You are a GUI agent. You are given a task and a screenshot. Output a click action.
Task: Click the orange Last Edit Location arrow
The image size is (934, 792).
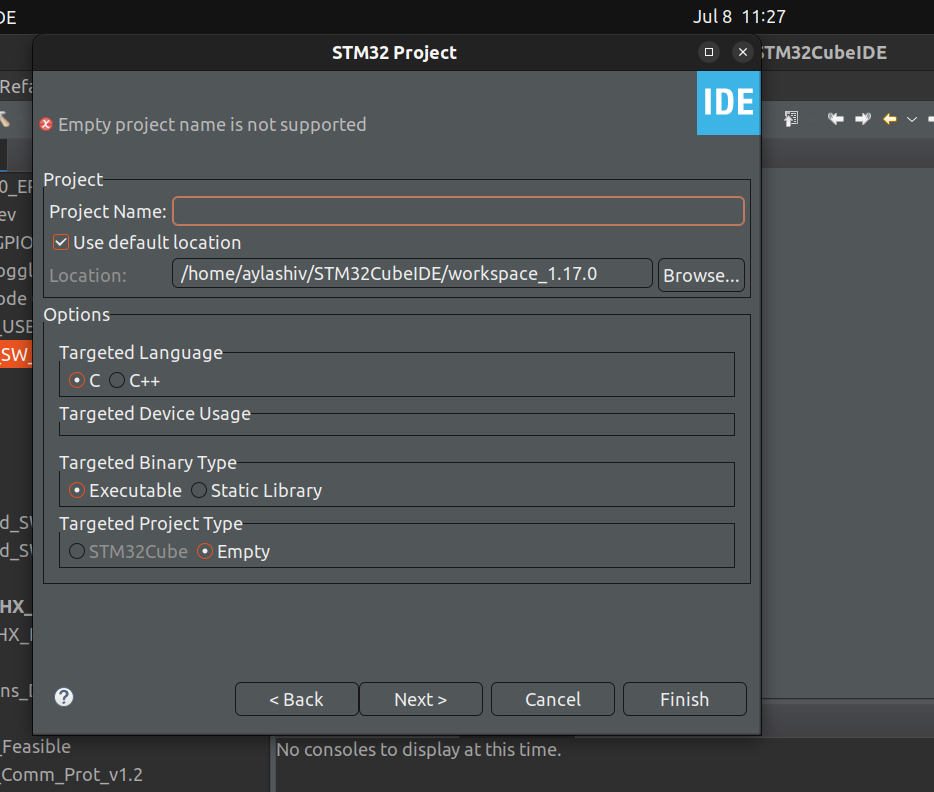click(x=888, y=119)
